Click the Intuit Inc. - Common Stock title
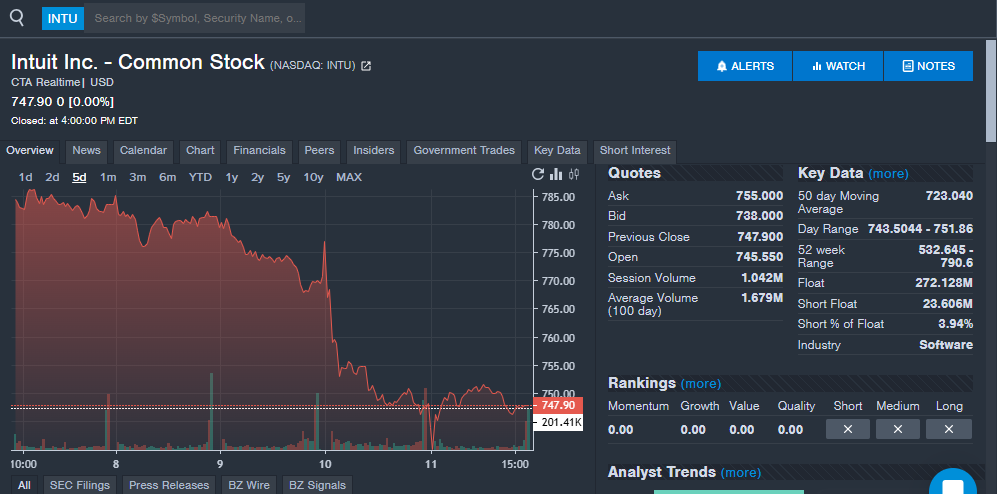Viewport: 997px width, 494px height. click(137, 62)
